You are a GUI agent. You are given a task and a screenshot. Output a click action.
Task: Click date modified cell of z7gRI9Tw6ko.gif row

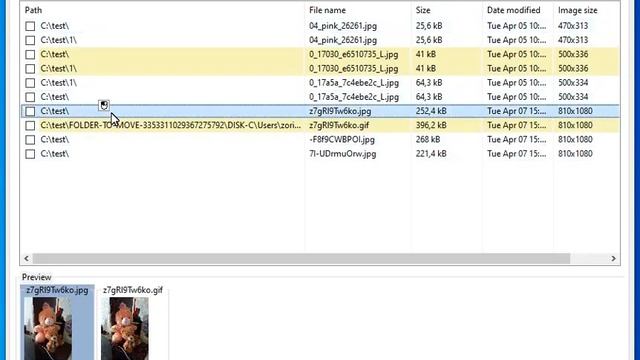pos(516,125)
